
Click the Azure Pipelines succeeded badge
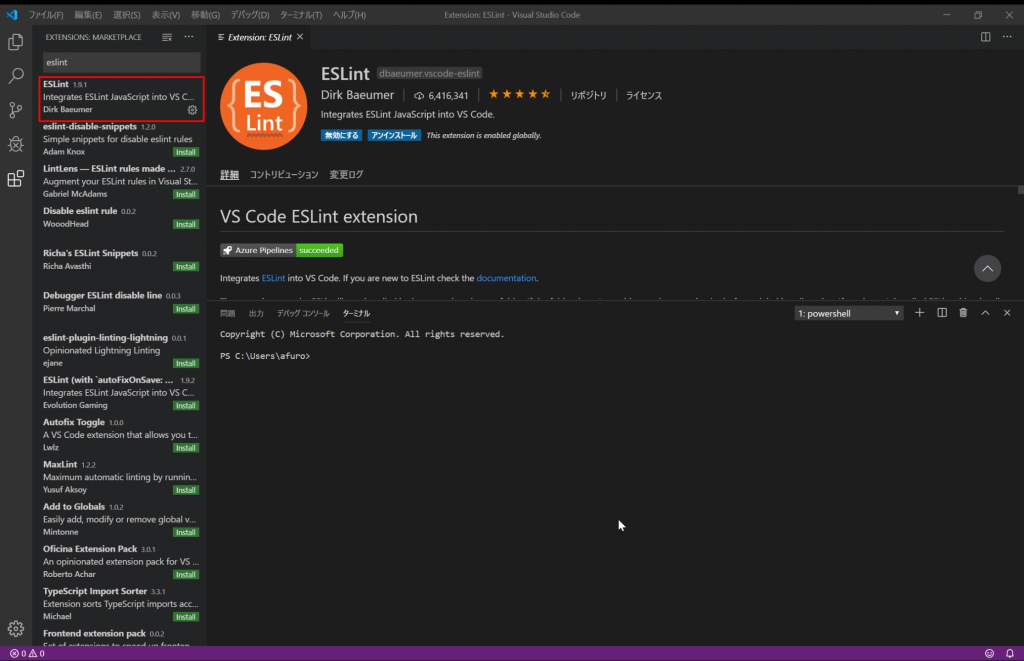(281, 250)
